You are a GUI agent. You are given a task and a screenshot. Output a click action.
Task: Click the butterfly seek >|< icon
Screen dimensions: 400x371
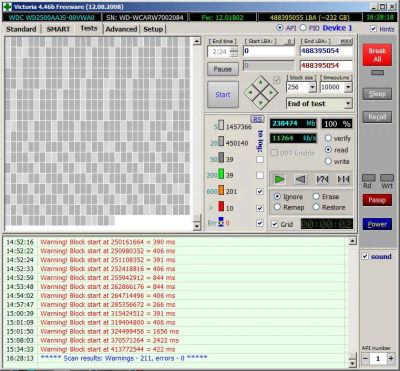click(343, 179)
